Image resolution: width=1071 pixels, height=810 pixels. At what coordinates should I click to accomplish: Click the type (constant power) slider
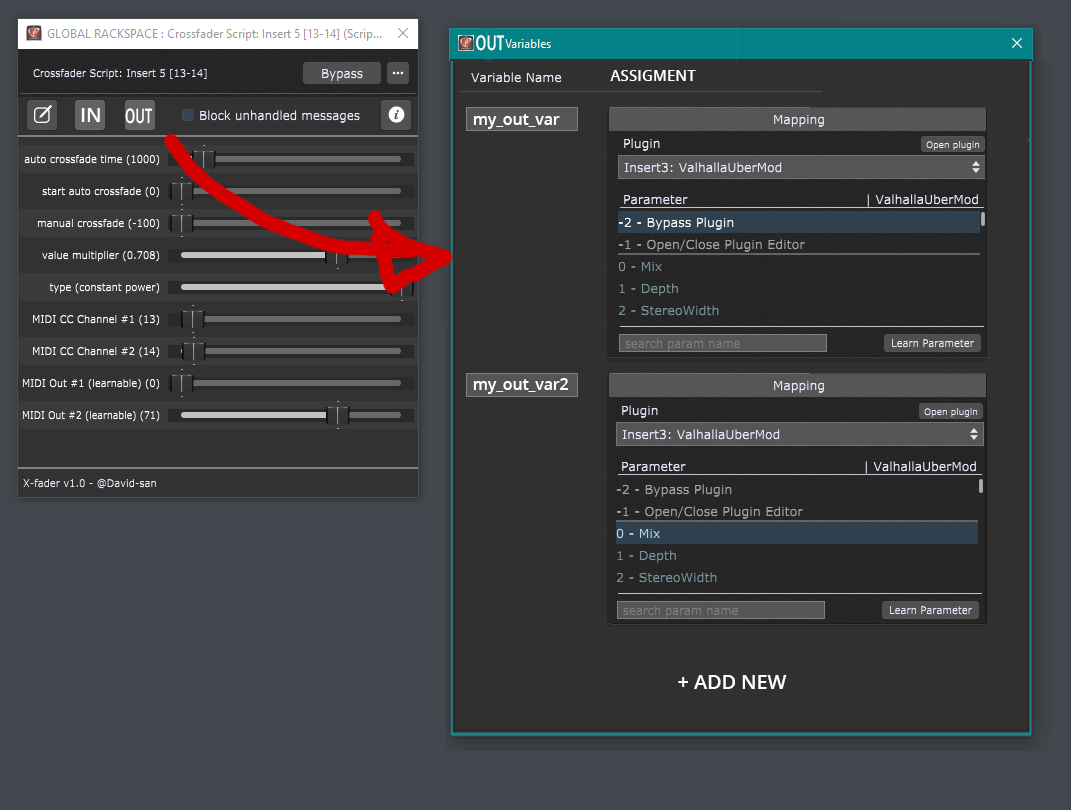click(291, 288)
